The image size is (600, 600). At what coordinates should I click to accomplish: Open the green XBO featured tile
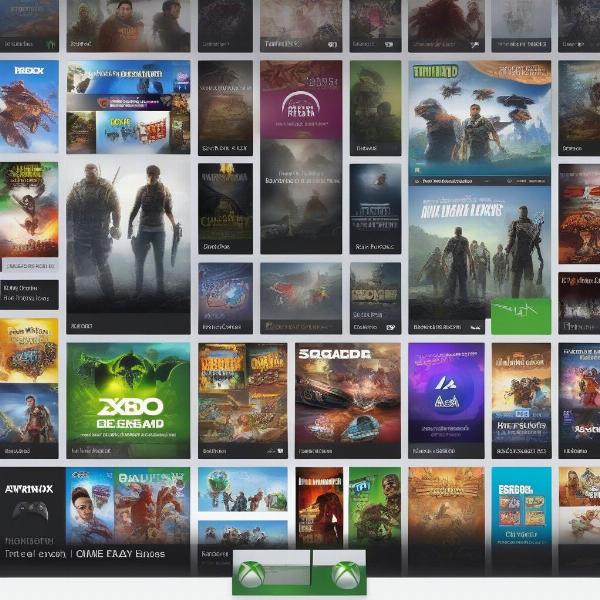pos(128,400)
